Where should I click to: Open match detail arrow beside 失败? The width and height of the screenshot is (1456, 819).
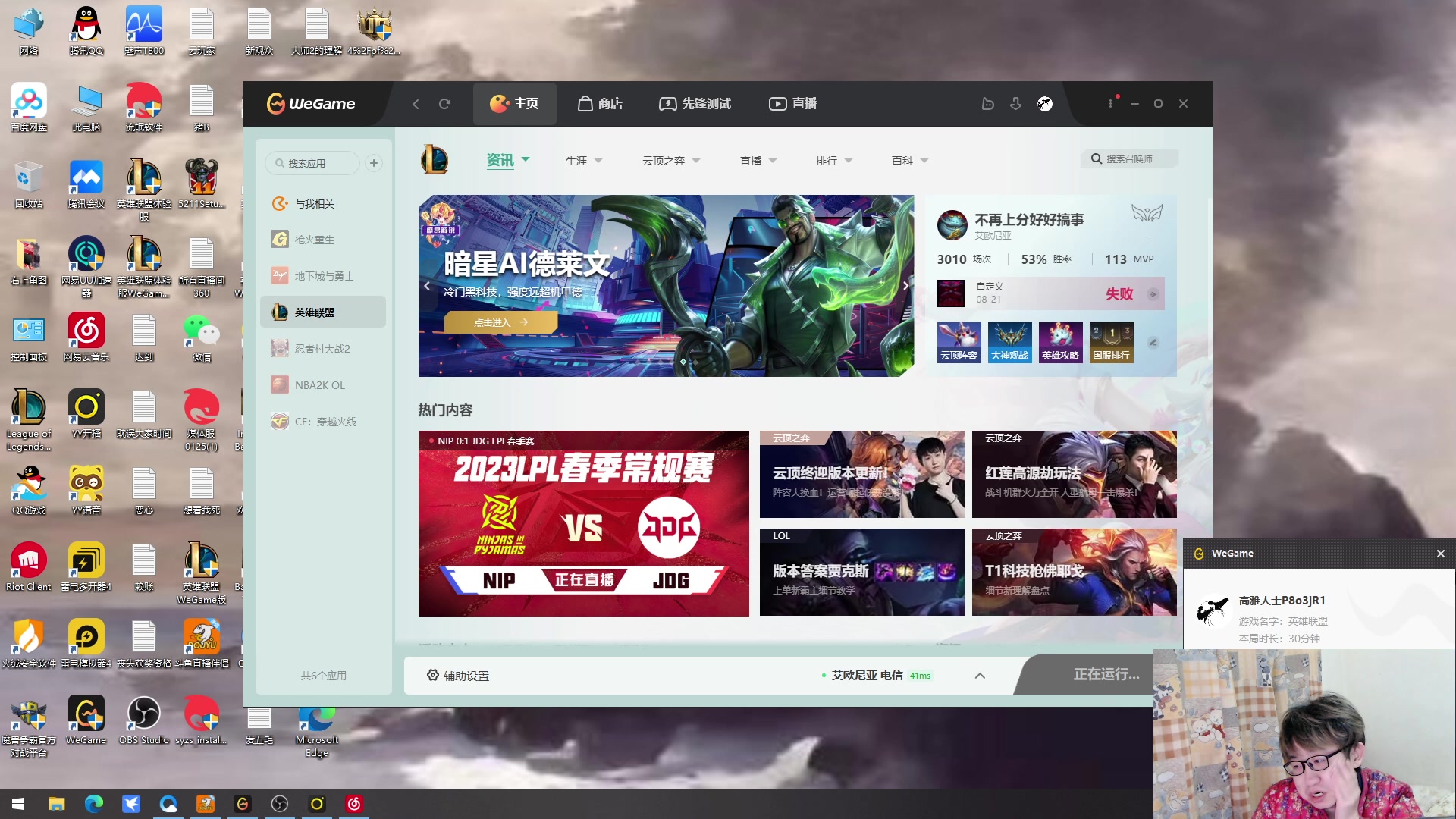point(1153,294)
